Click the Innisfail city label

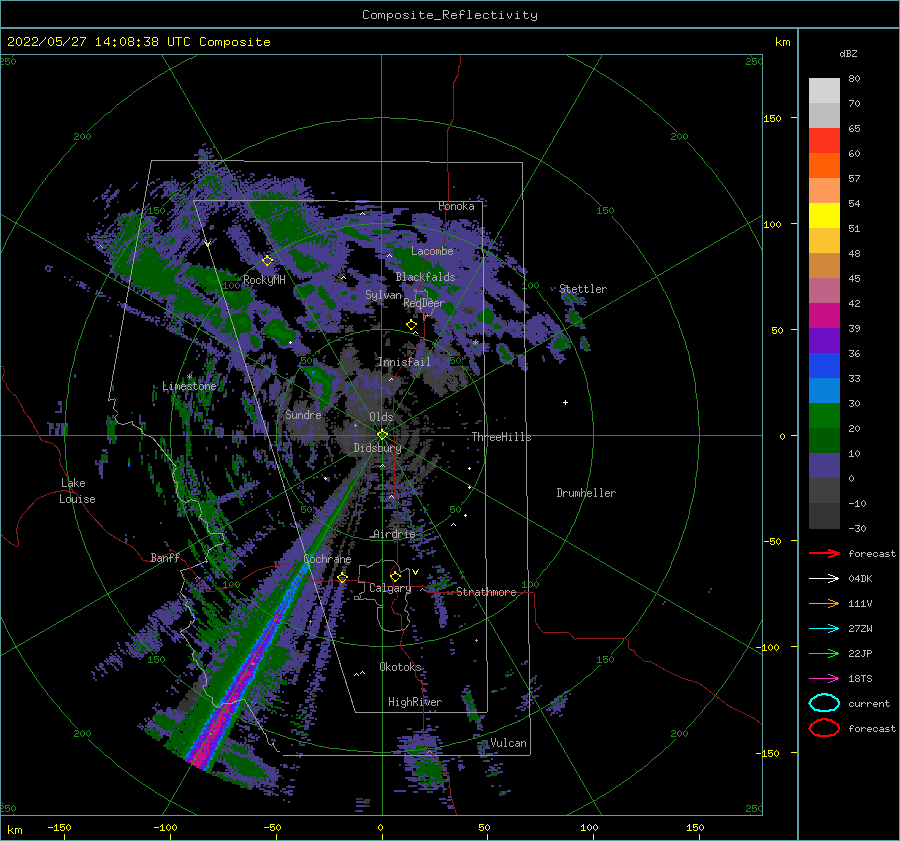(x=404, y=362)
